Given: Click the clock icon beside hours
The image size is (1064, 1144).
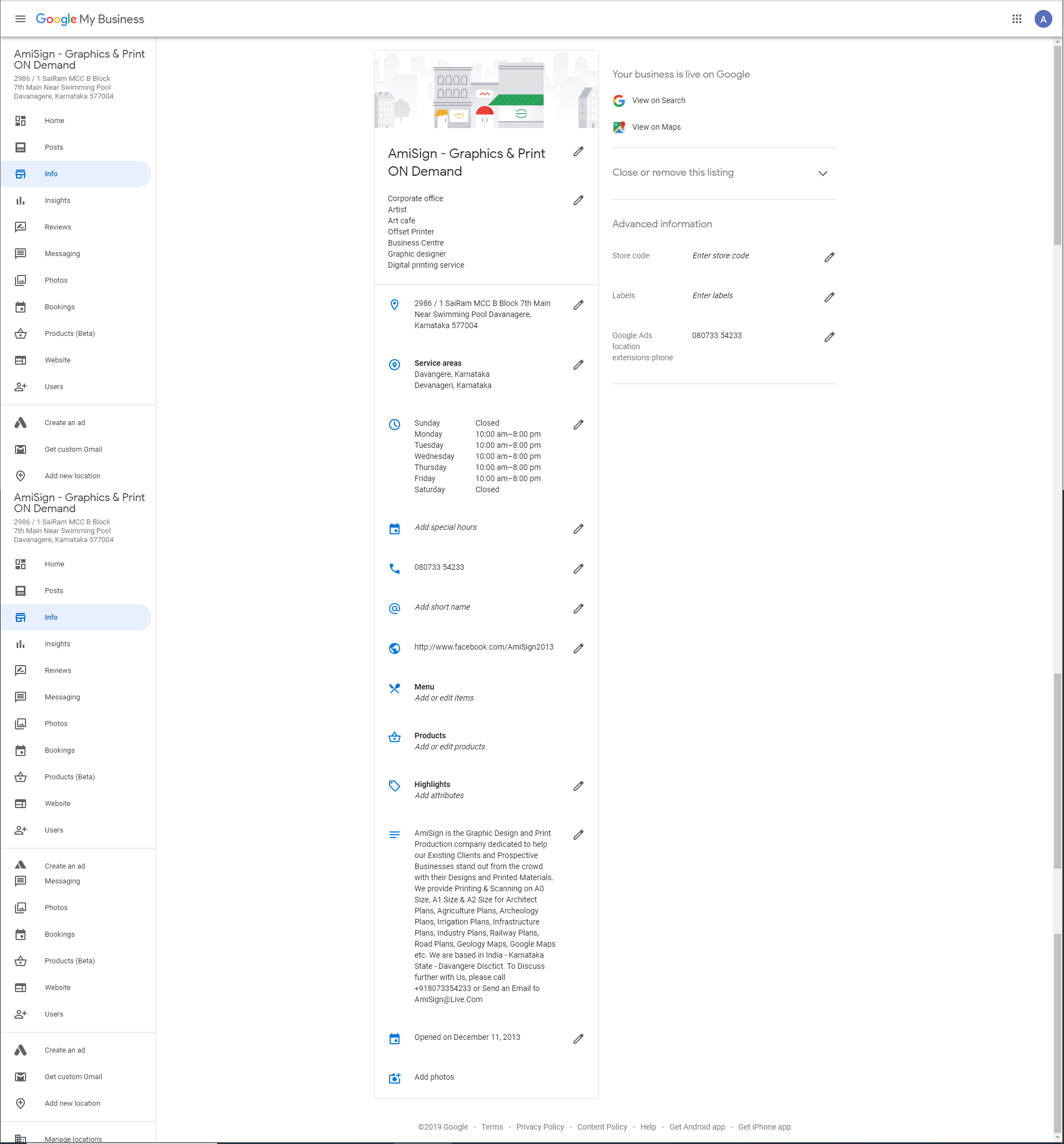Looking at the screenshot, I should click(x=395, y=425).
